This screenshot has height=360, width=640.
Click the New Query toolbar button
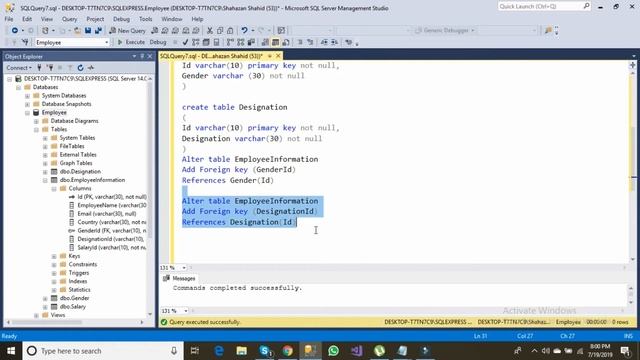[127, 31]
